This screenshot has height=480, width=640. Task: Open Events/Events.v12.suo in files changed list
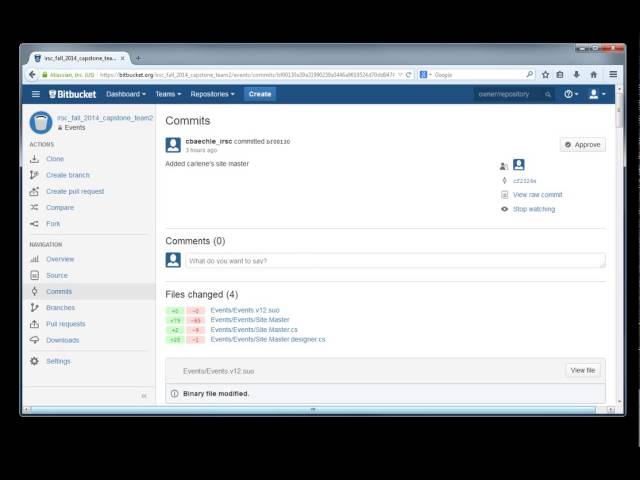tap(245, 310)
